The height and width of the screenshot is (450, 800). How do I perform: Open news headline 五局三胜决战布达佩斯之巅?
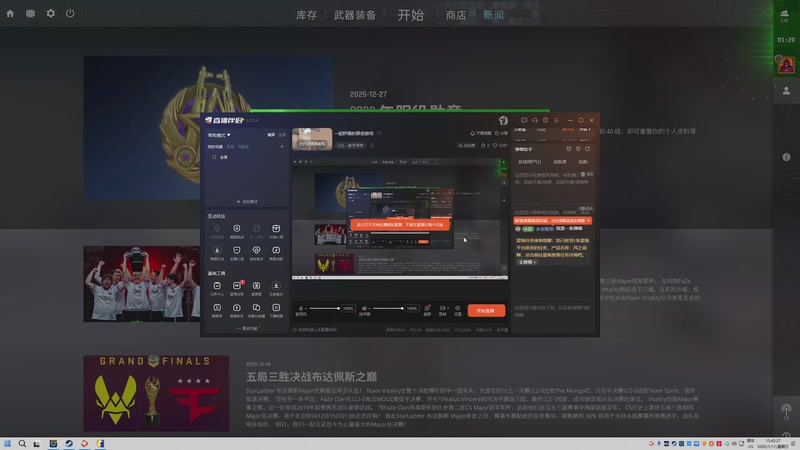[311, 377]
